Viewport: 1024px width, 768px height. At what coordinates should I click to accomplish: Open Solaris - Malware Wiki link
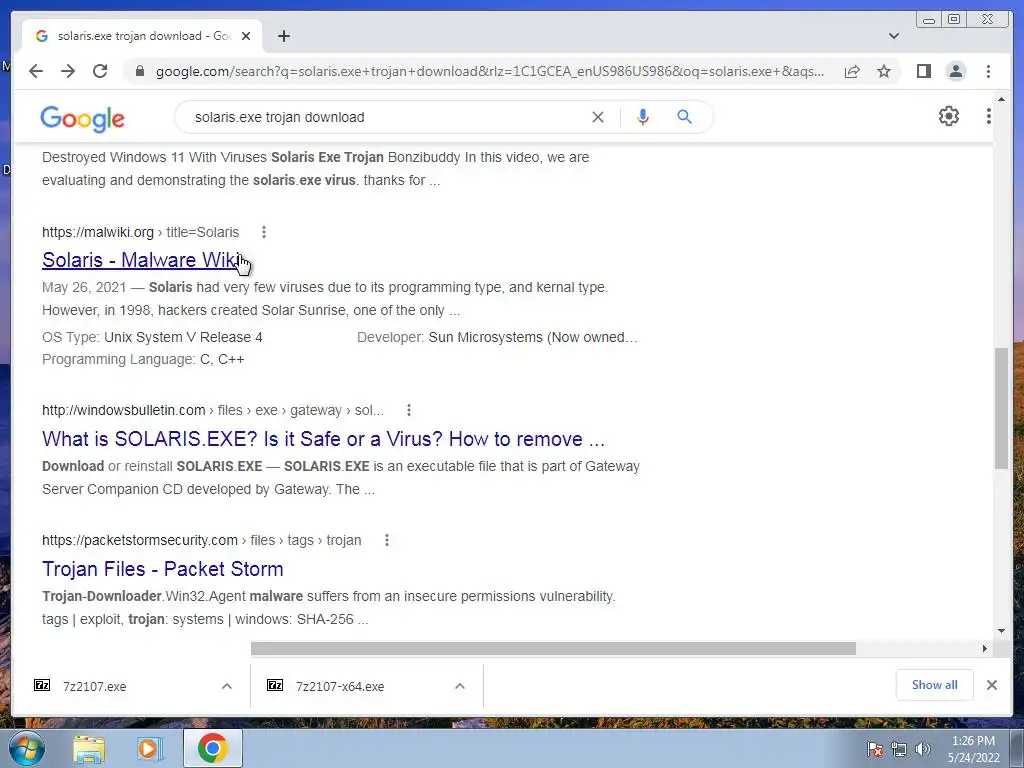pos(140,260)
